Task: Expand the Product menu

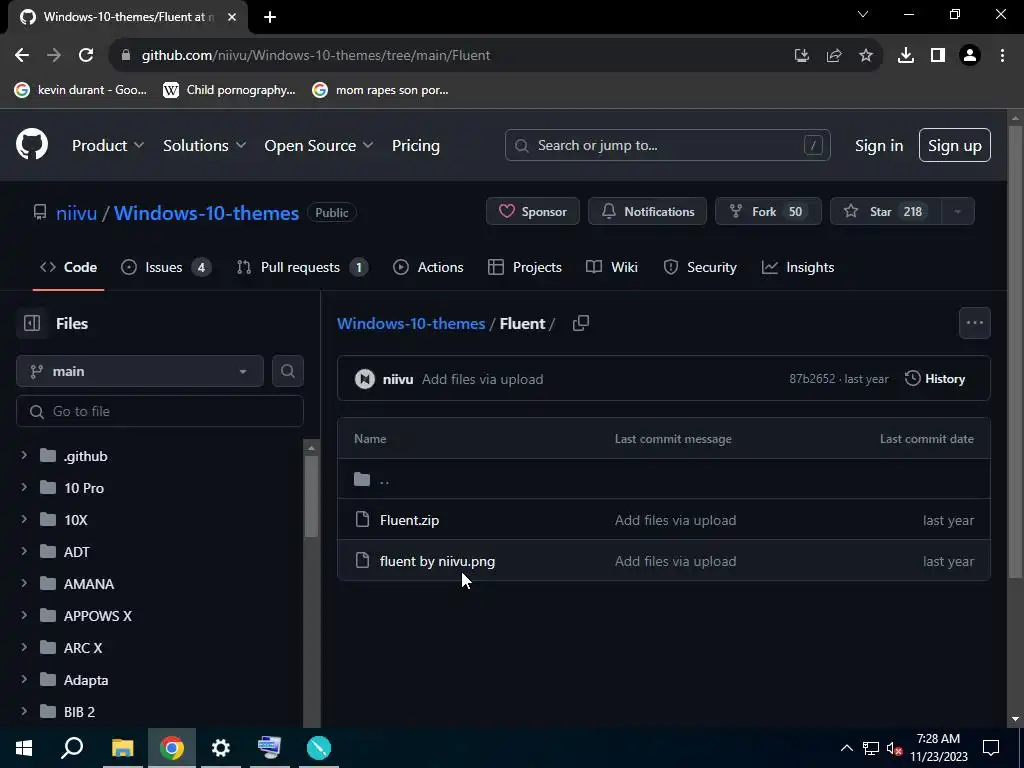Action: coord(108,146)
